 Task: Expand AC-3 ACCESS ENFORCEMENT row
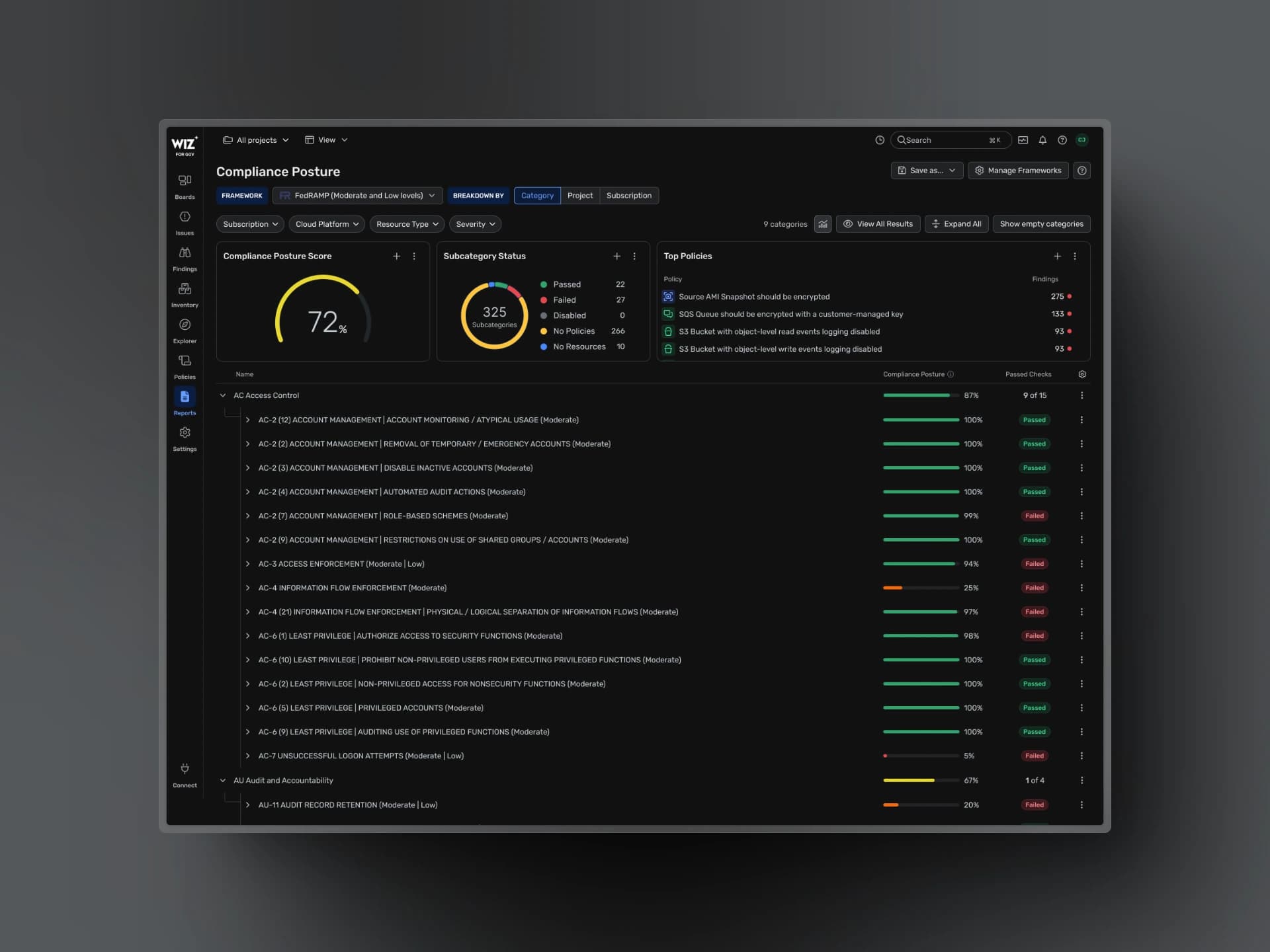point(247,564)
